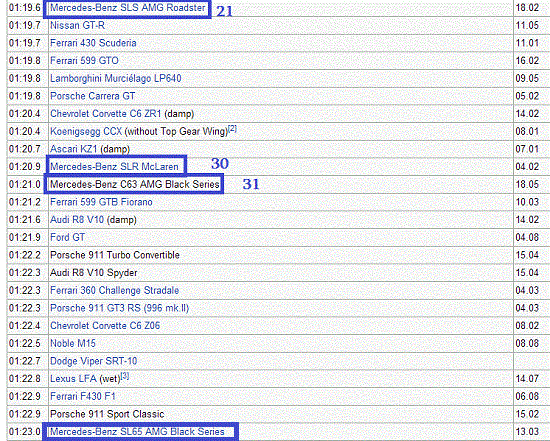Image resolution: width=550 pixels, height=441 pixels.
Task: Click the Ford GT link
Action: [67, 237]
